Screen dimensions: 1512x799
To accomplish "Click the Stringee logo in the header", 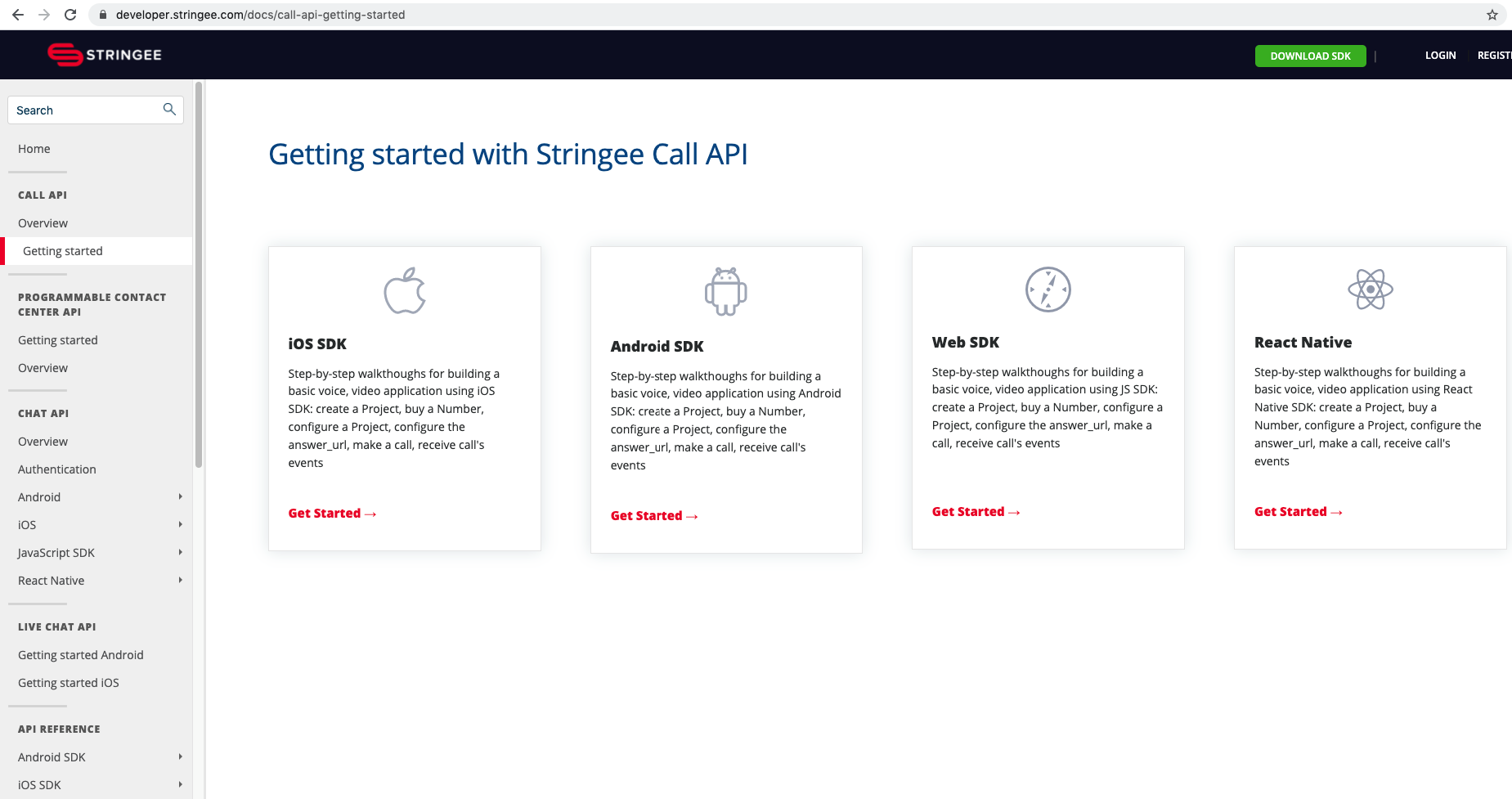I will coord(105,55).
